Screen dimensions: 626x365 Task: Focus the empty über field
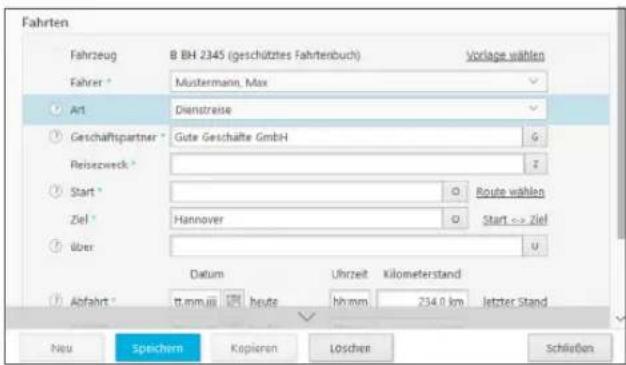pos(346,246)
